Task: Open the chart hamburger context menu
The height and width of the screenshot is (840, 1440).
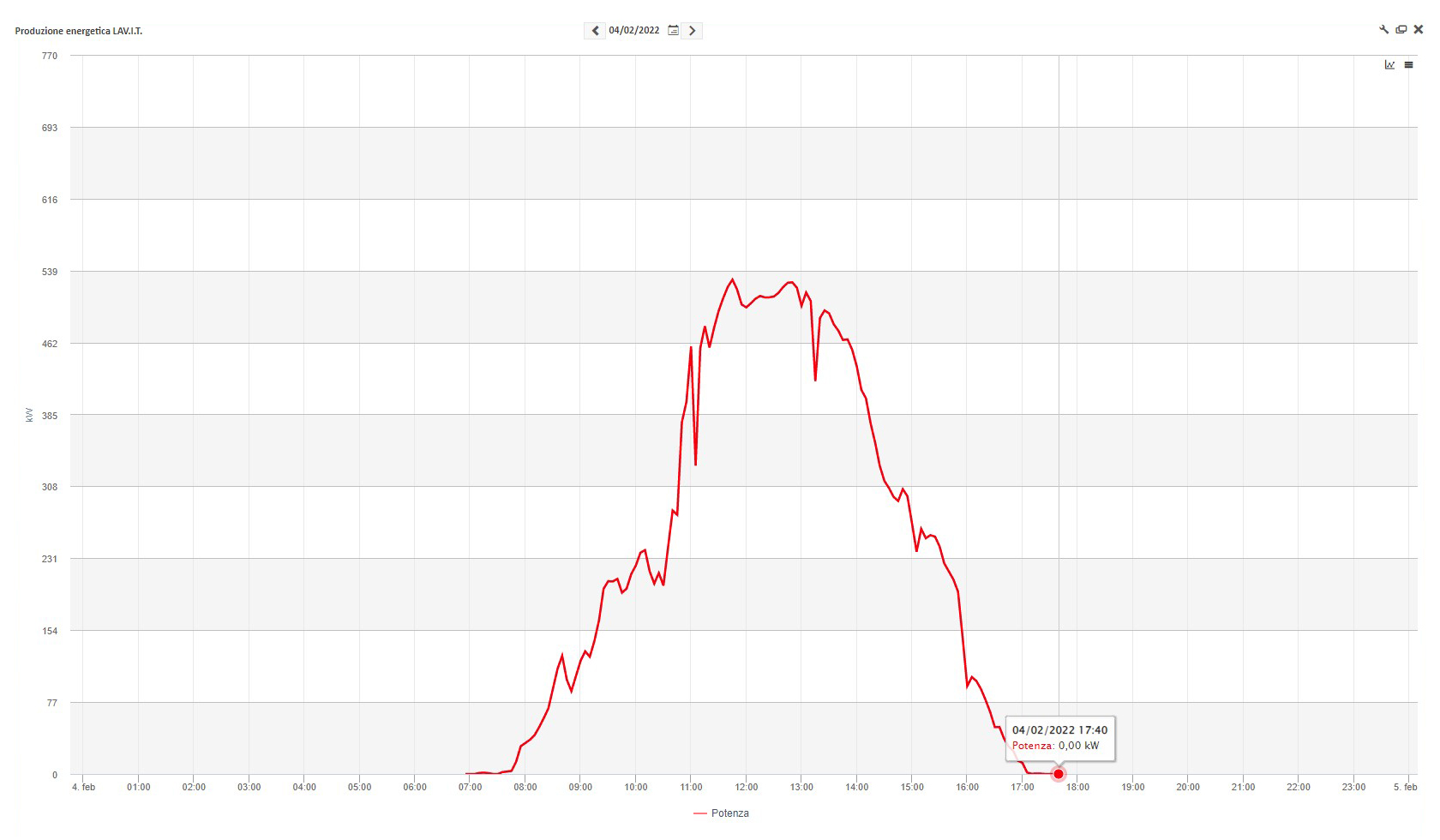Action: 1408,65
